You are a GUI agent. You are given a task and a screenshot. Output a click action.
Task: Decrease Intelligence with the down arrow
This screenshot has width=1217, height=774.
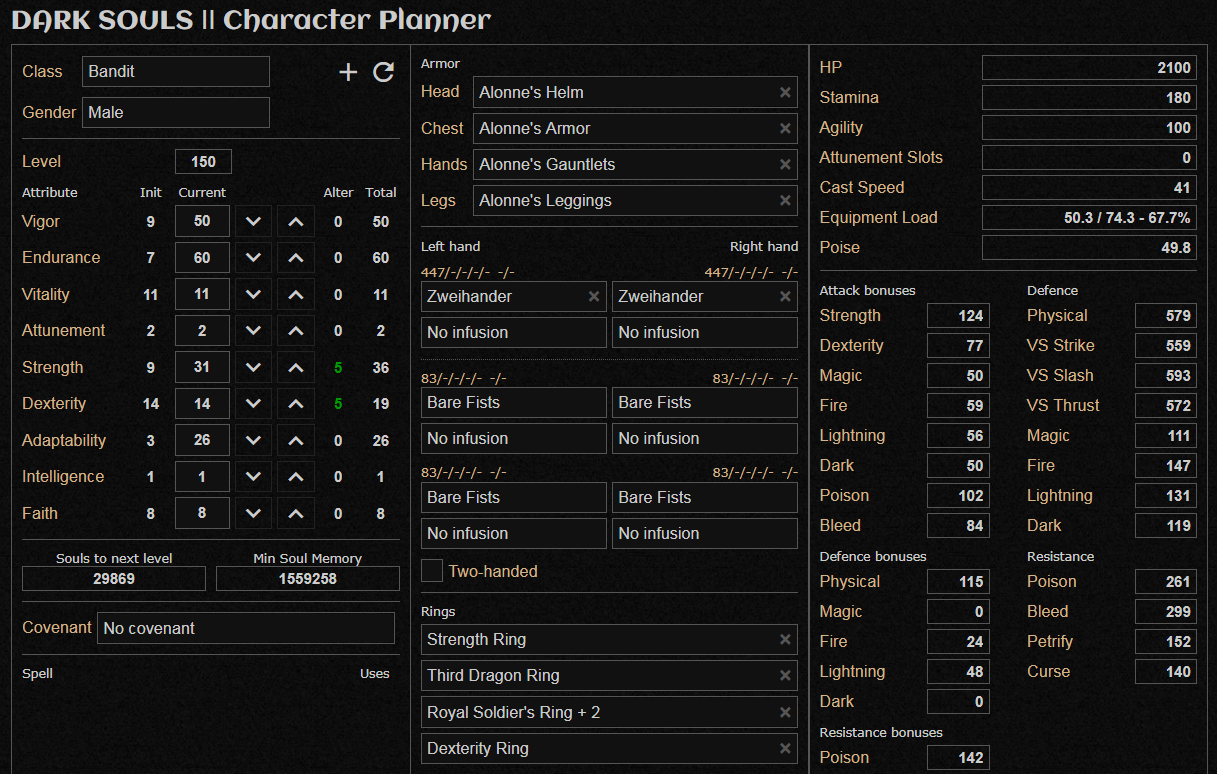[254, 477]
